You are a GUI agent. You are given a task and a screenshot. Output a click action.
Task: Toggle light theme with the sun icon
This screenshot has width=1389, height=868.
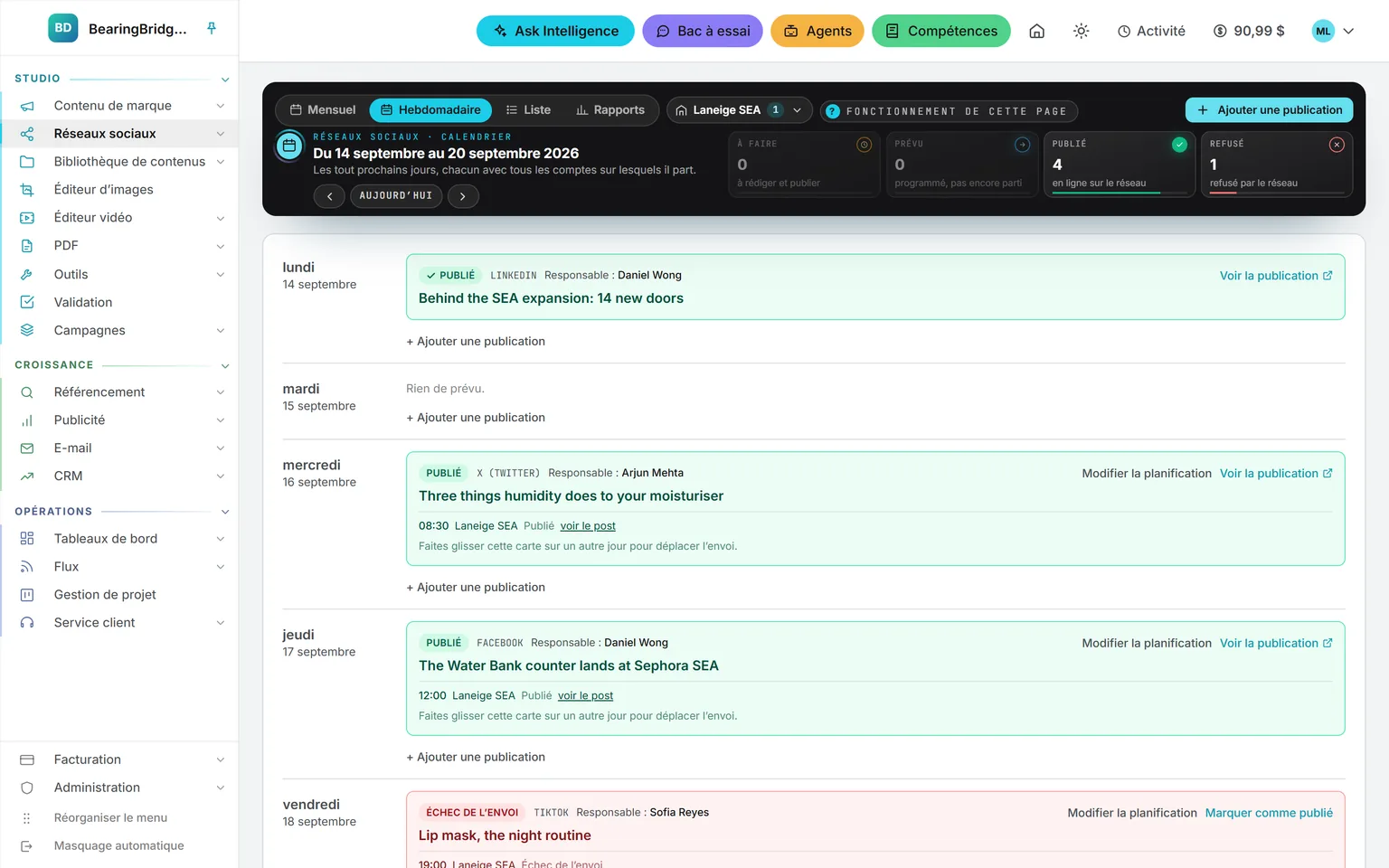click(1081, 31)
